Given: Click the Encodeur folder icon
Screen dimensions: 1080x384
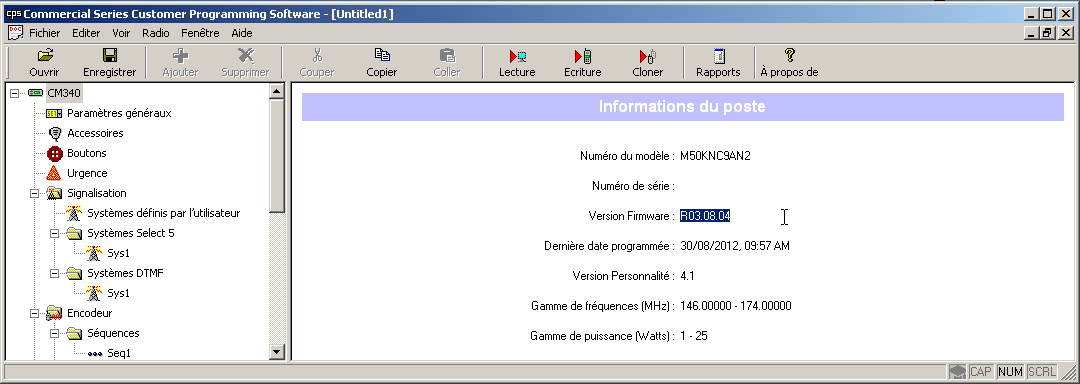Looking at the screenshot, I should pos(54,314).
